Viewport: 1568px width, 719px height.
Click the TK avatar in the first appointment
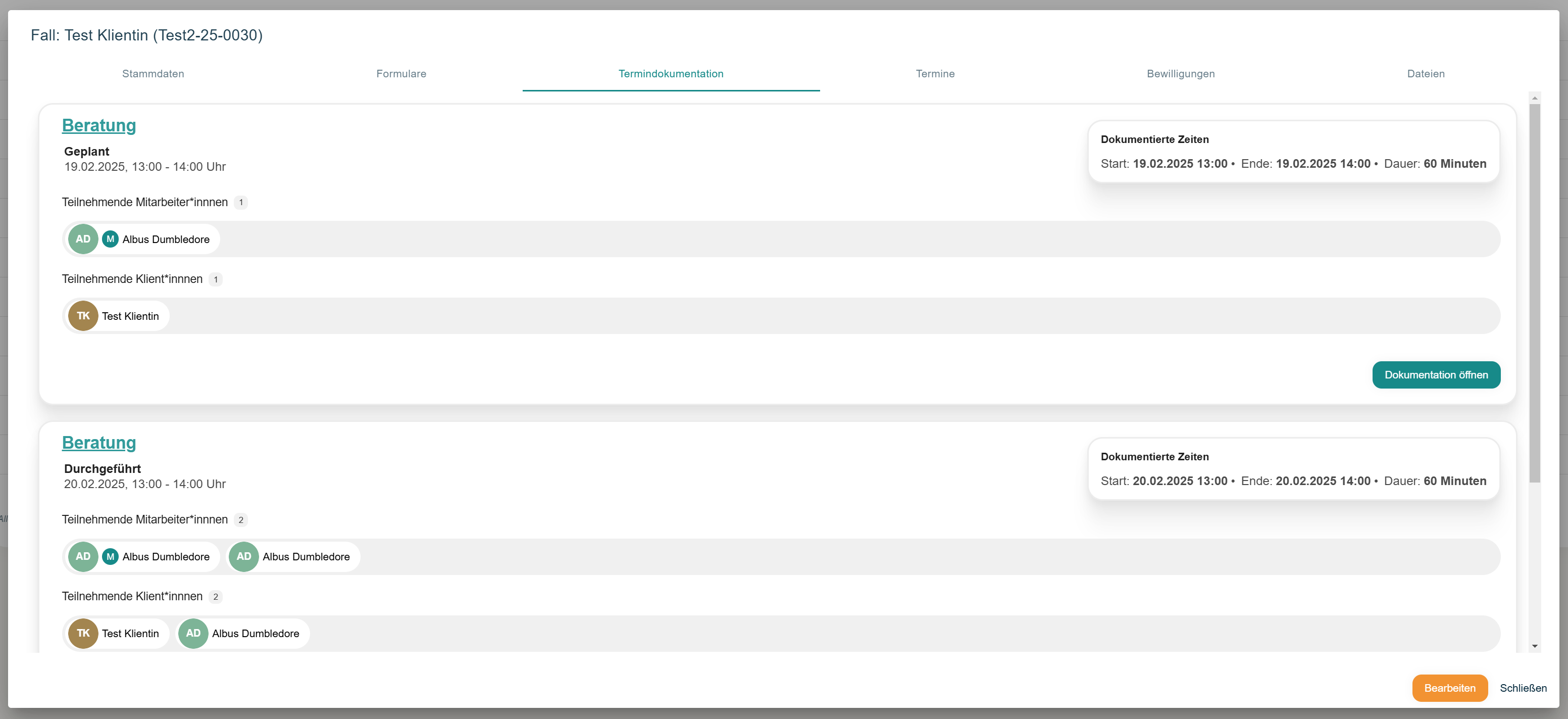[x=83, y=315]
